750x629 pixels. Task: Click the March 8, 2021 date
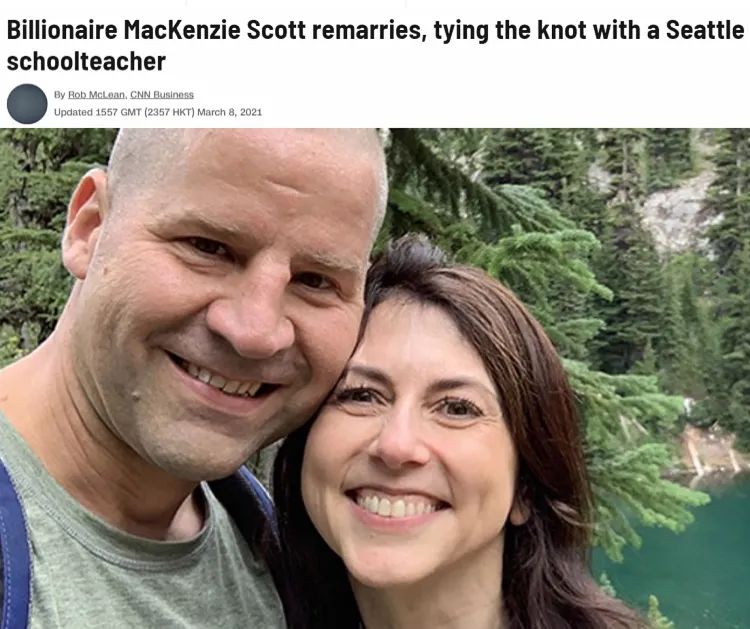230,112
